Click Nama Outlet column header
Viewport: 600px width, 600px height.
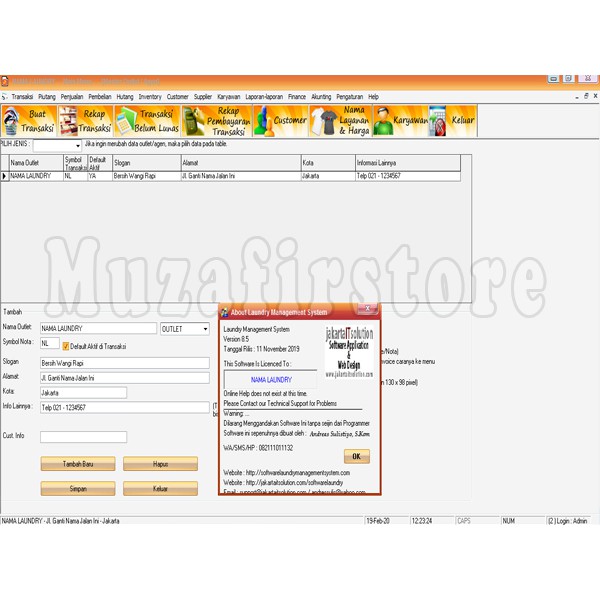(x=36, y=163)
